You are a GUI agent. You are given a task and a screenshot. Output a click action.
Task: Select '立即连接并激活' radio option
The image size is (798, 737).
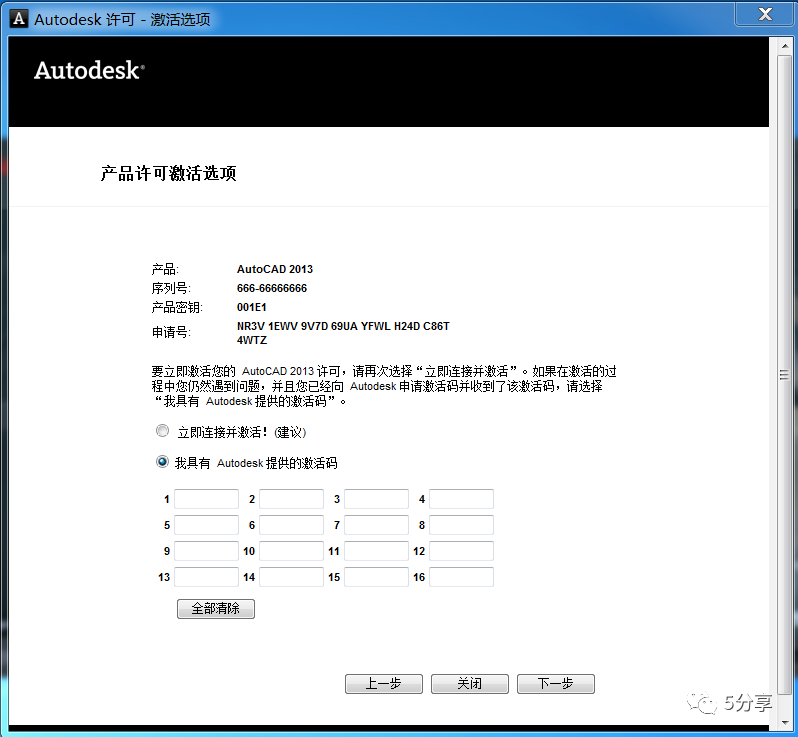[162, 431]
